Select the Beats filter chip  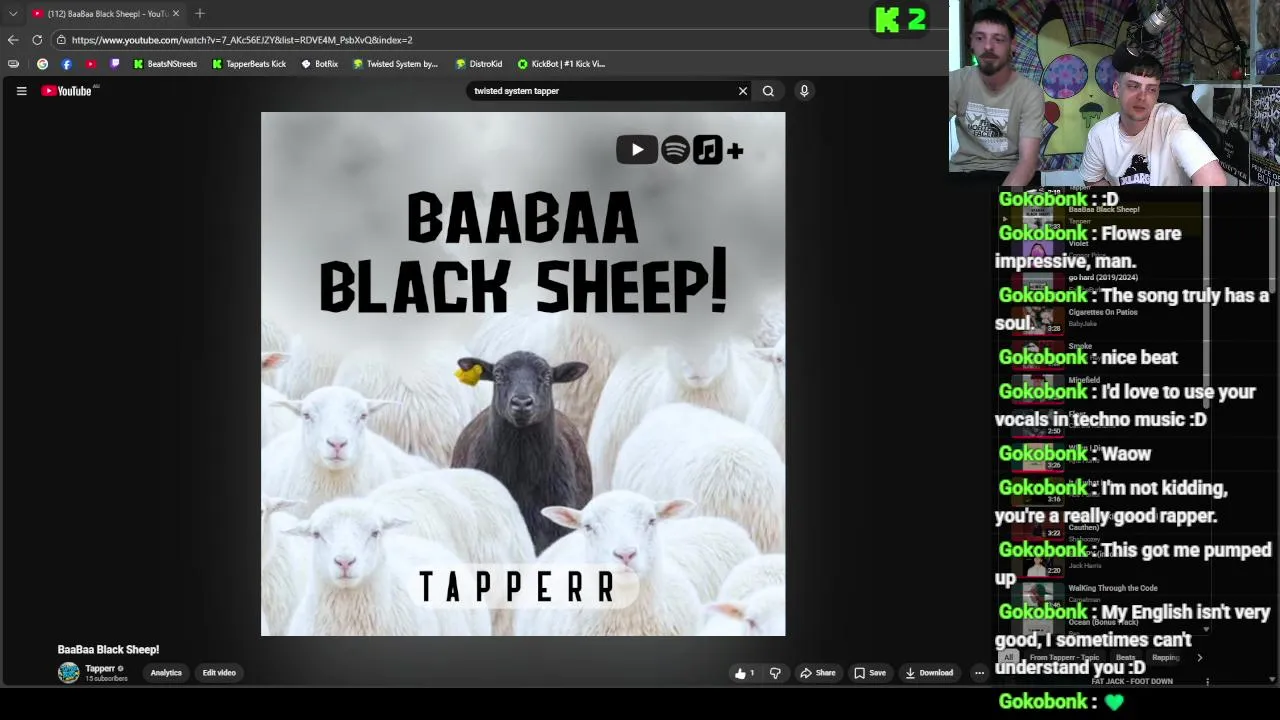pos(1125,657)
